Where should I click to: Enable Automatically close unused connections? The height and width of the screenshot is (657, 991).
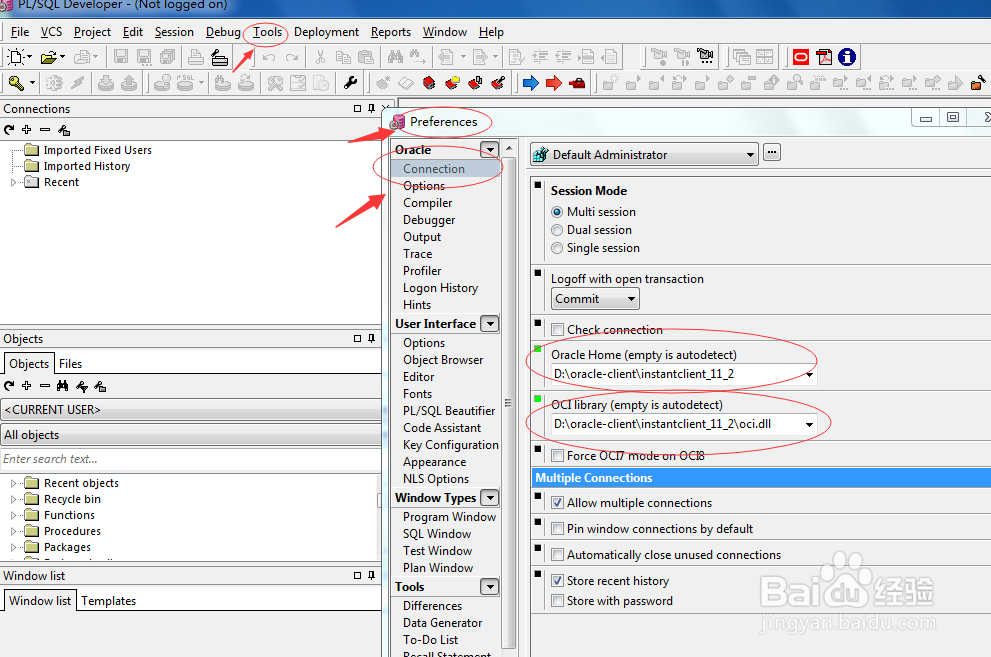557,555
